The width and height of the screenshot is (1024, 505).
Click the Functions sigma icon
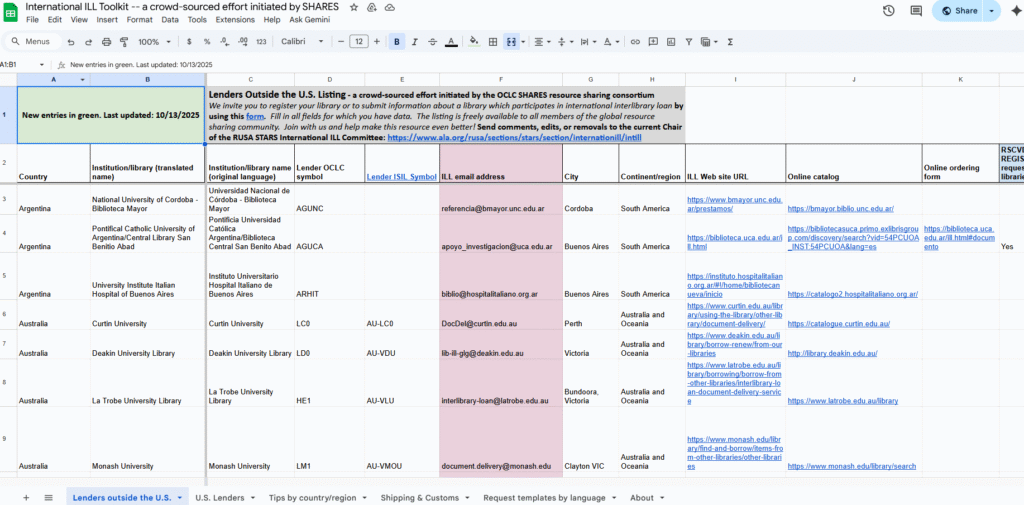tap(730, 42)
